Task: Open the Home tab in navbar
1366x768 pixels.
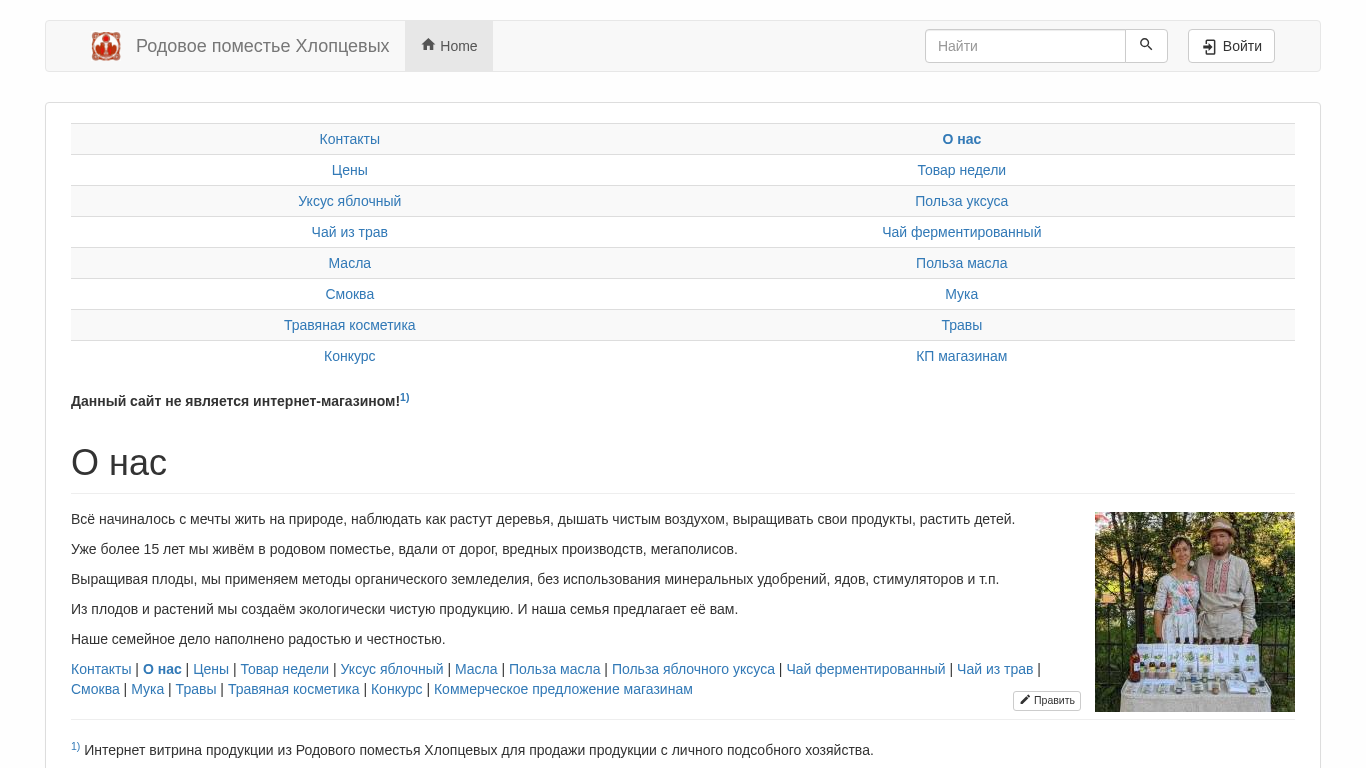Action: point(449,46)
